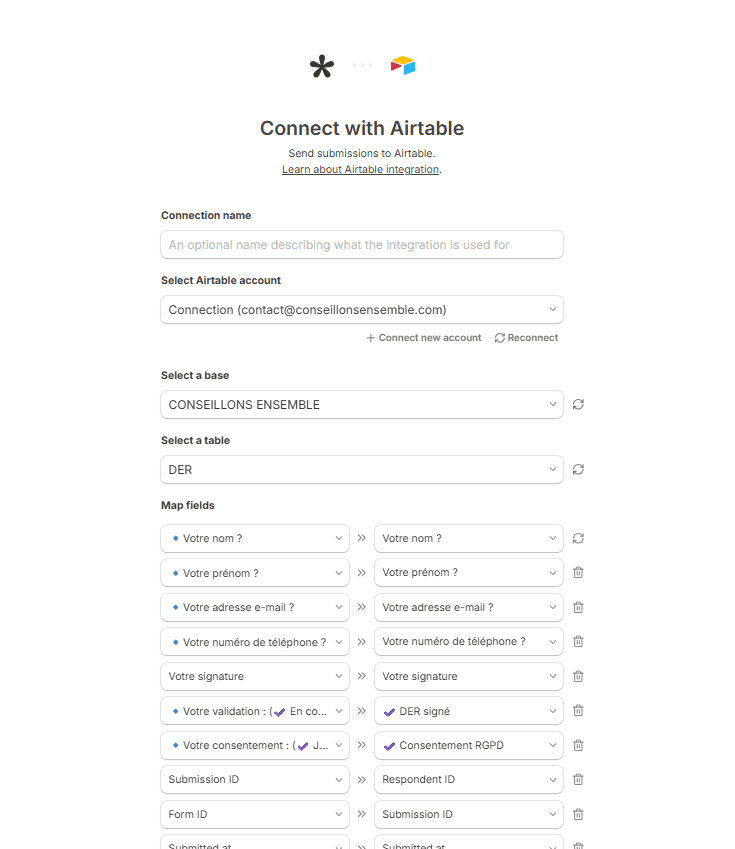The height and width of the screenshot is (849, 735).
Task: Open Learn about Airtable integration link
Action: pos(360,170)
